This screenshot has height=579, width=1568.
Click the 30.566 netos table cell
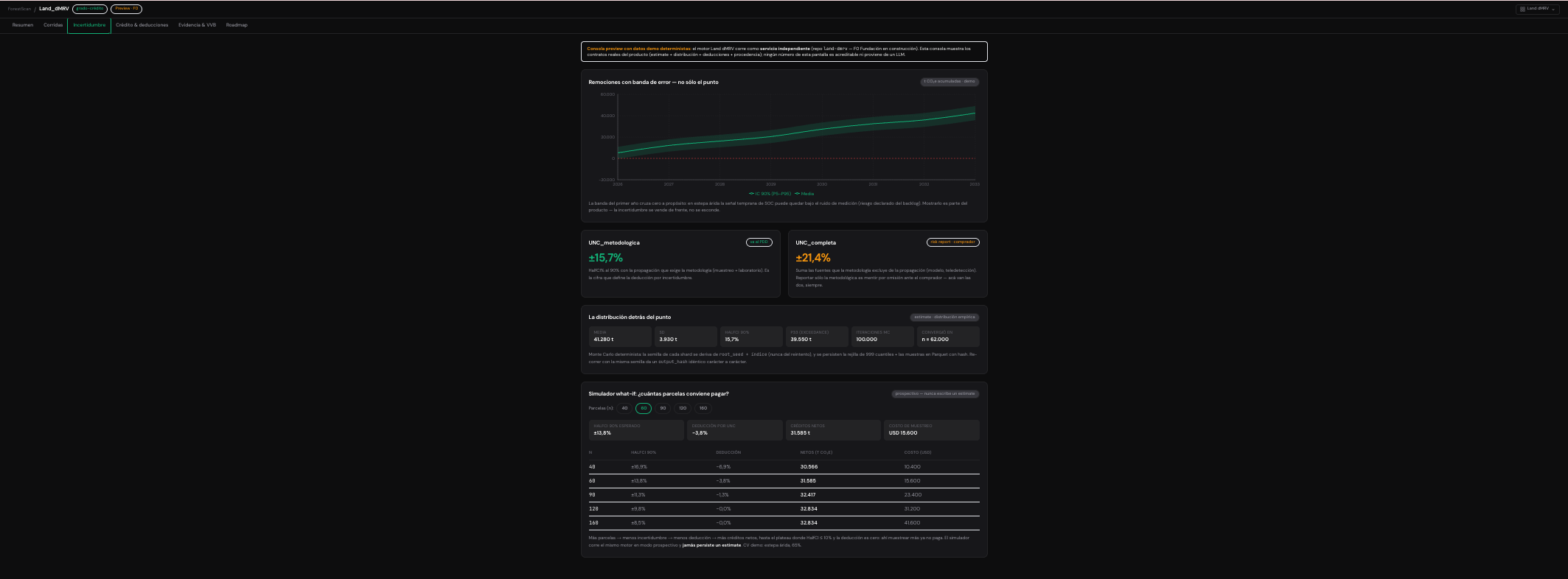click(809, 467)
